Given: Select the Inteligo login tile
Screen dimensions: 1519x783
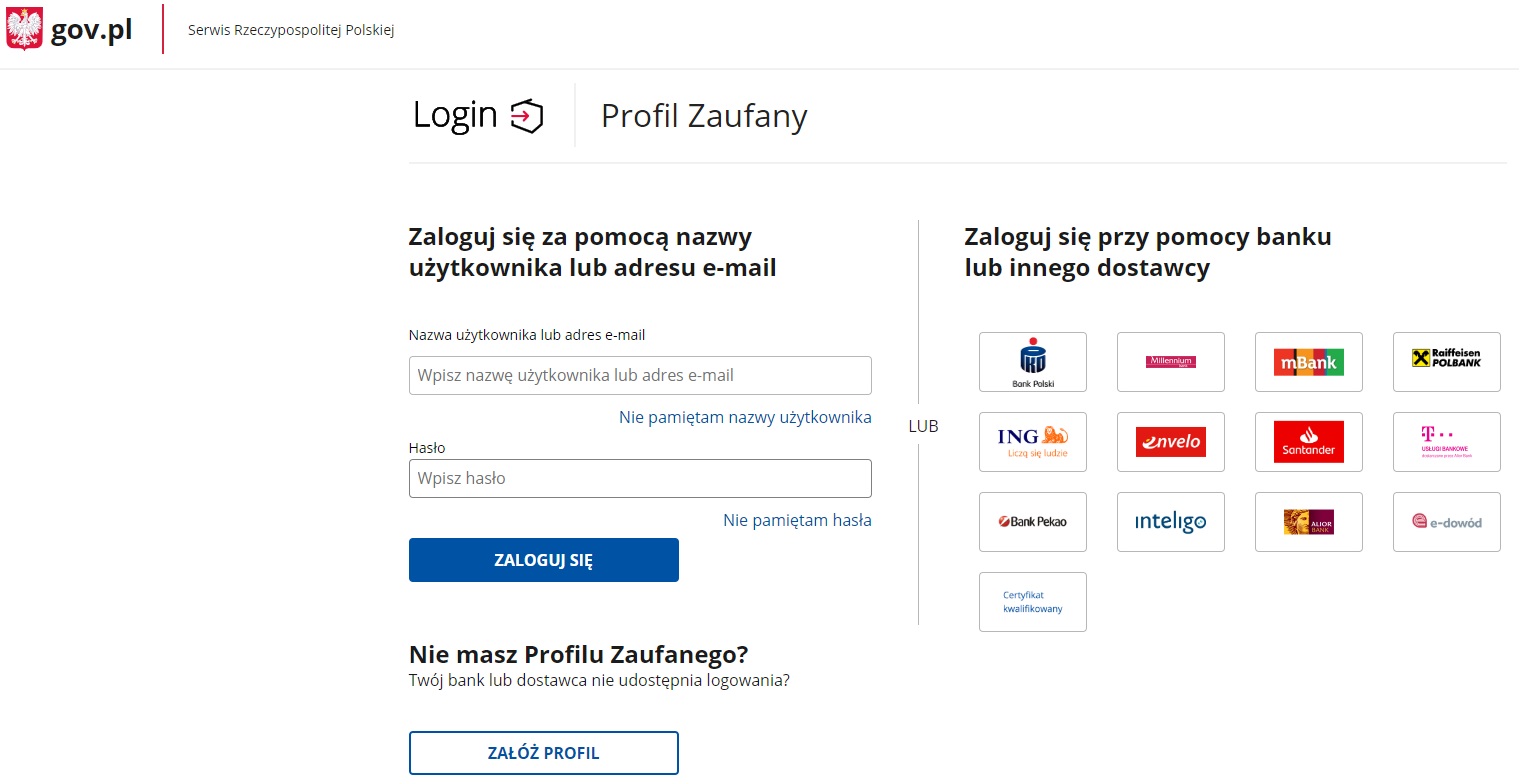Looking at the screenshot, I should pyautogui.click(x=1171, y=522).
